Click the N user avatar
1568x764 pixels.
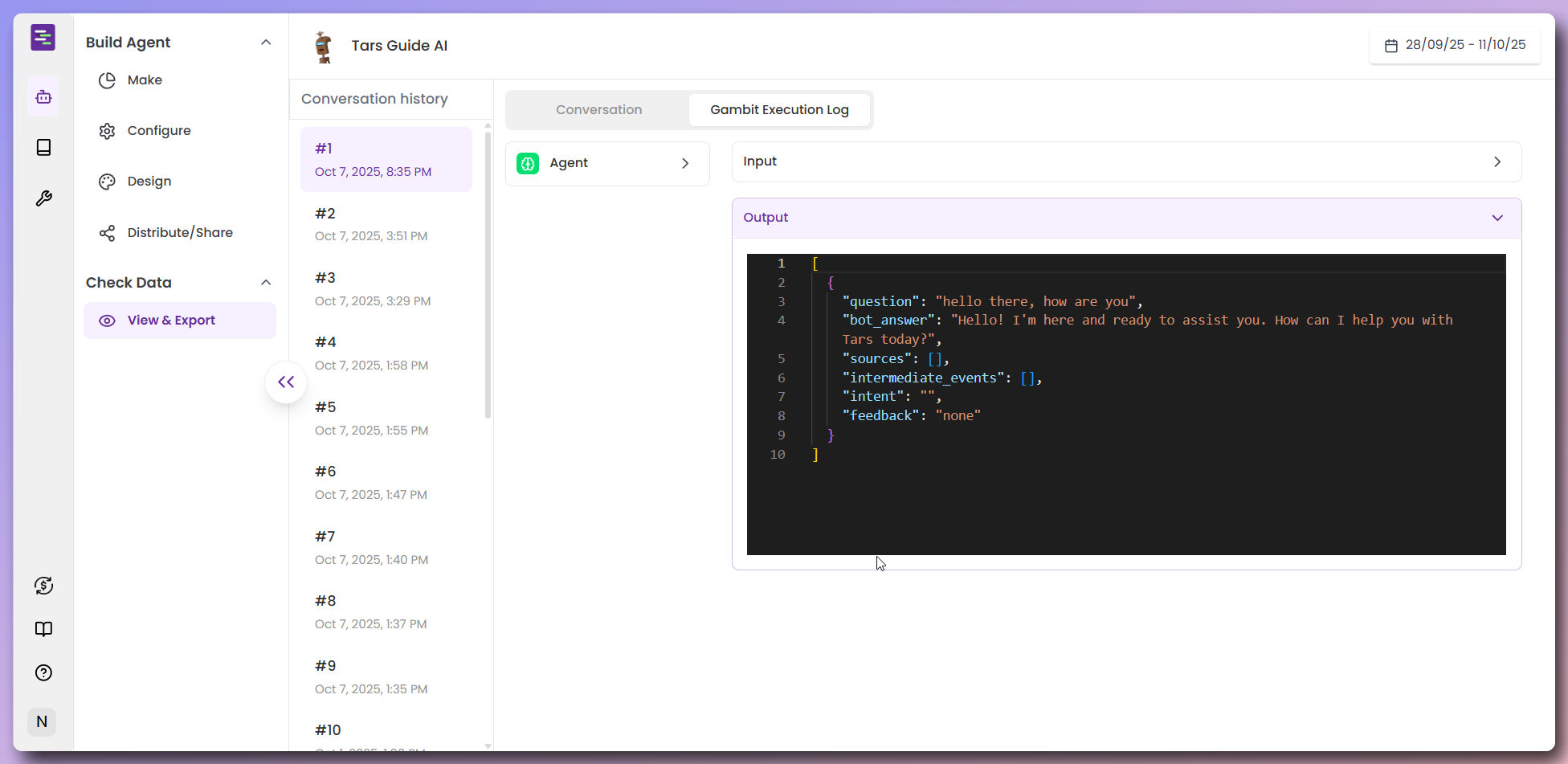click(42, 721)
